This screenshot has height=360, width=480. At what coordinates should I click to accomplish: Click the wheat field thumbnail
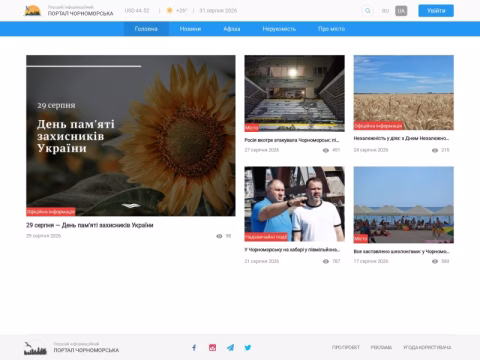coord(404,92)
